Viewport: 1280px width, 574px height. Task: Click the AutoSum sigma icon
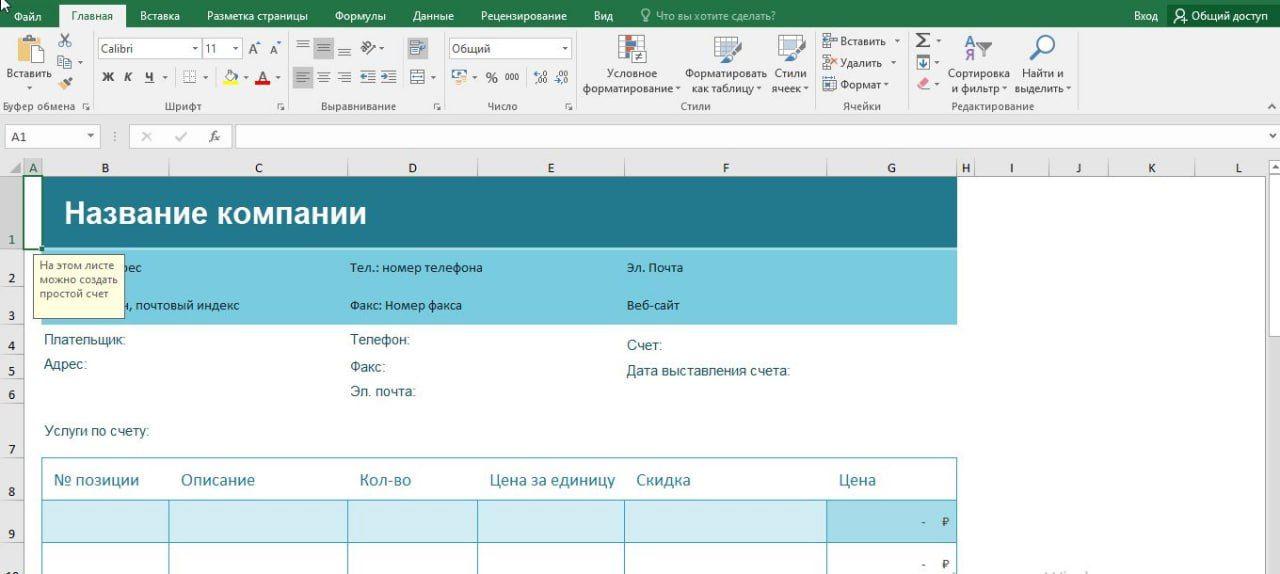click(x=923, y=40)
